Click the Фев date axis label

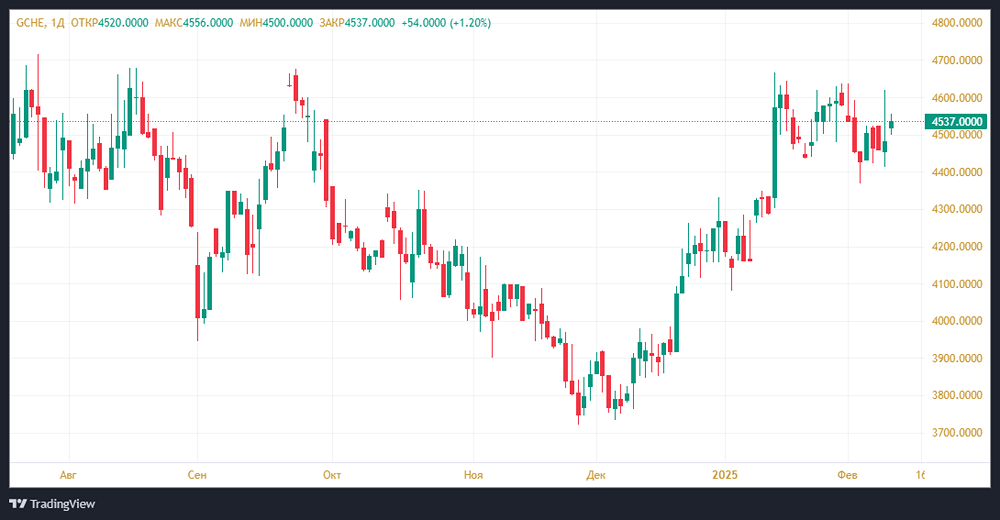pyautogui.click(x=848, y=475)
